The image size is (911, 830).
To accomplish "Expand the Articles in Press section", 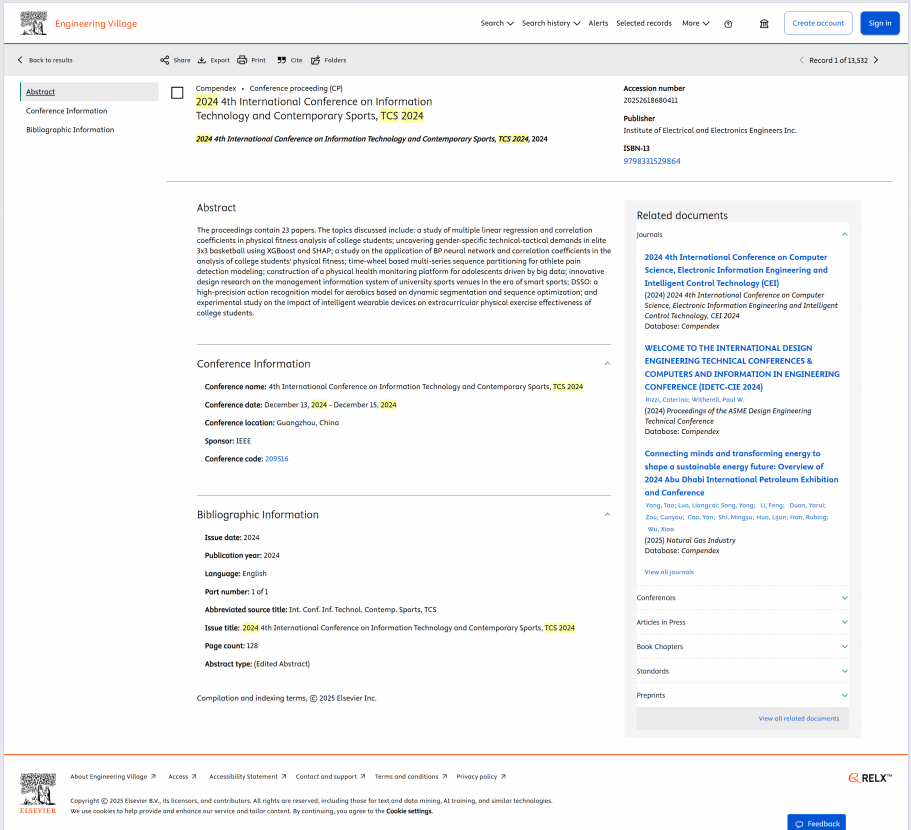I will 844,622.
